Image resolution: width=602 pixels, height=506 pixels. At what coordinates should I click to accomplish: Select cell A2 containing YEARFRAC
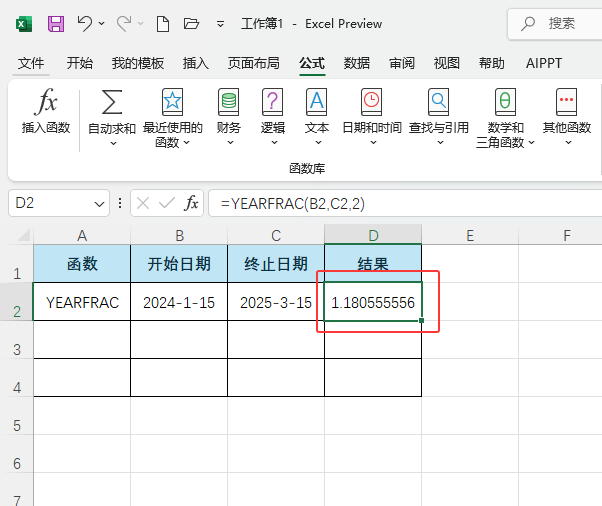tap(82, 302)
